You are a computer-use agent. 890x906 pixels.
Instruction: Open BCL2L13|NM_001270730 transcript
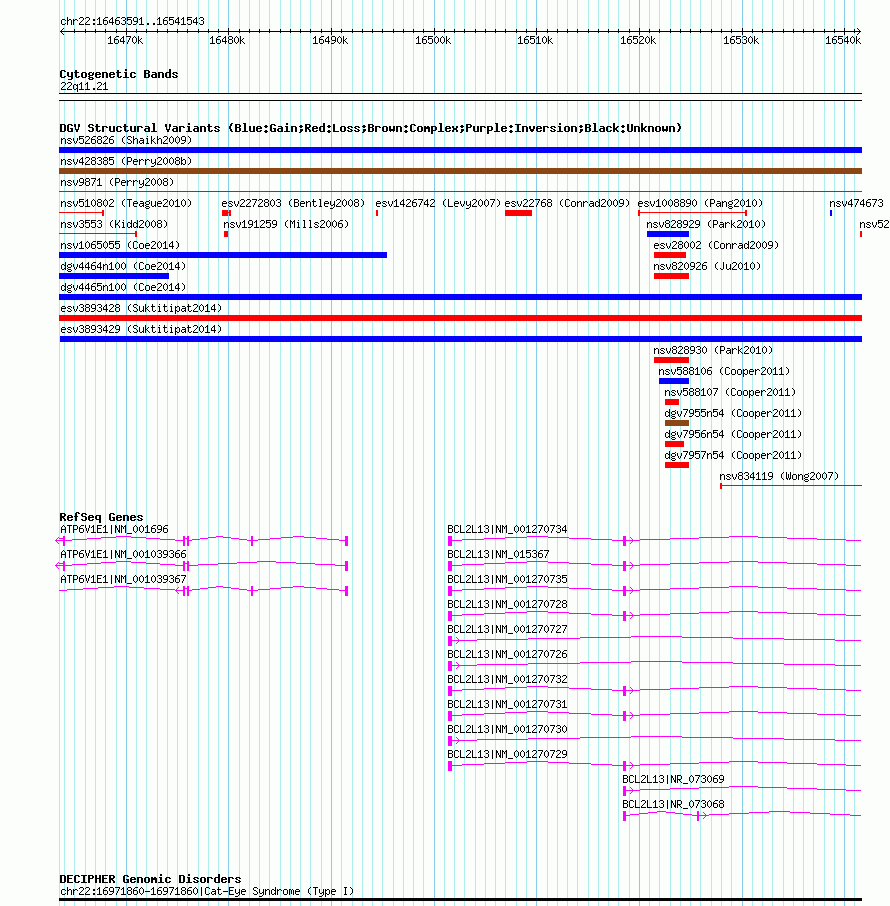coord(507,729)
